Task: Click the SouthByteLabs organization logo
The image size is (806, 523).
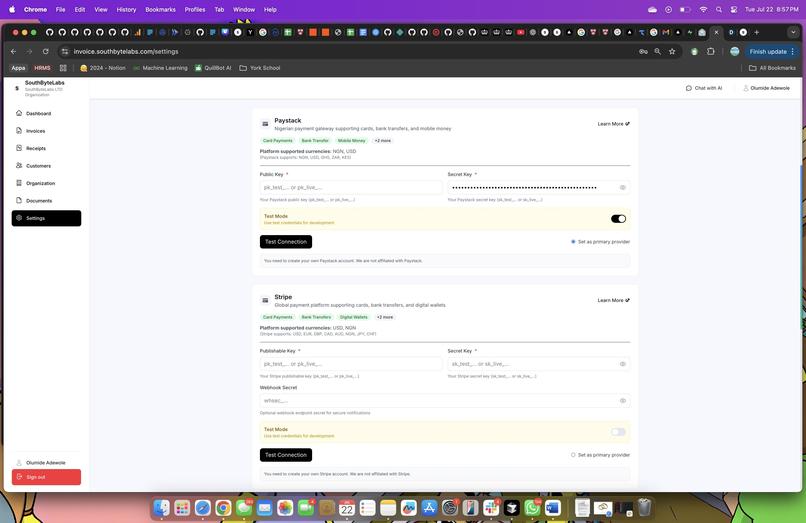Action: 17,88
